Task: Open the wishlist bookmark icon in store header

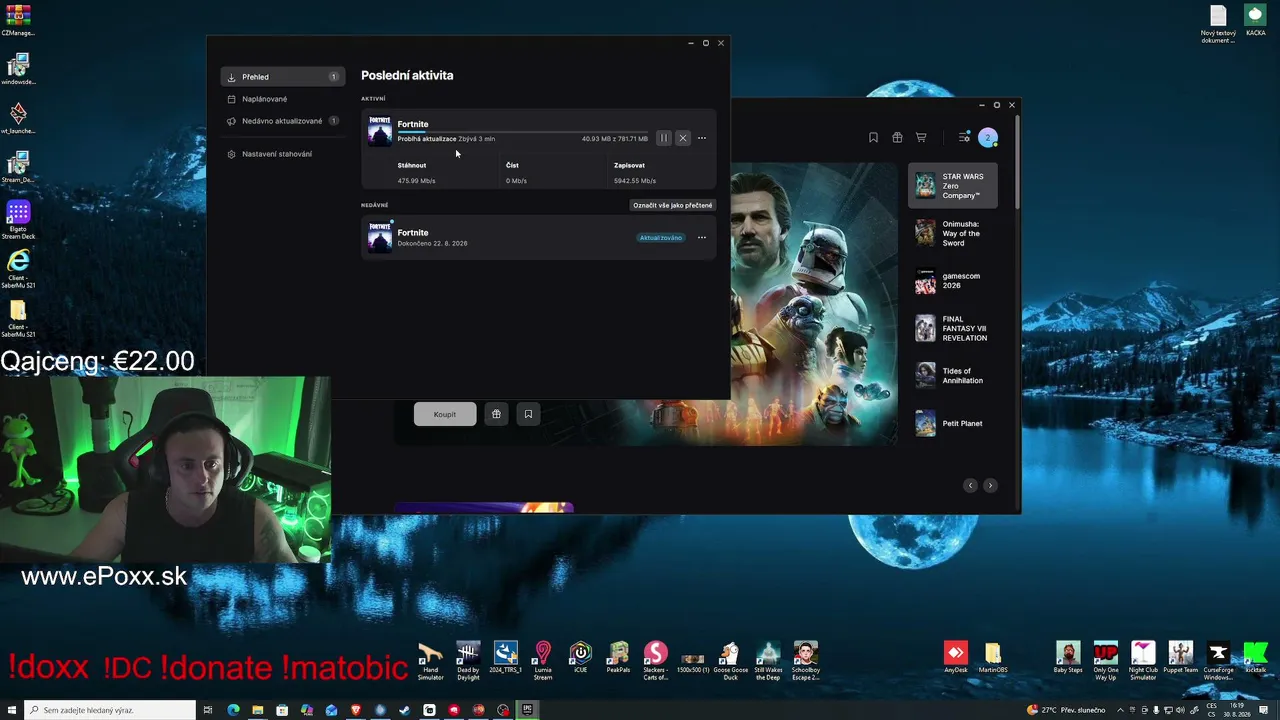Action: pyautogui.click(x=873, y=138)
